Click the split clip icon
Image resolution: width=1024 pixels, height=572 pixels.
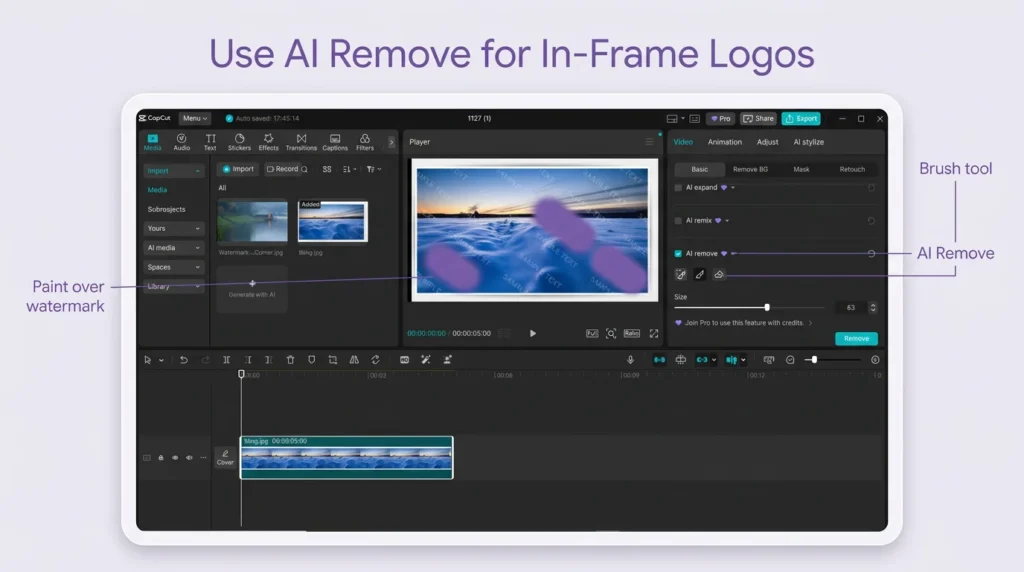point(227,360)
